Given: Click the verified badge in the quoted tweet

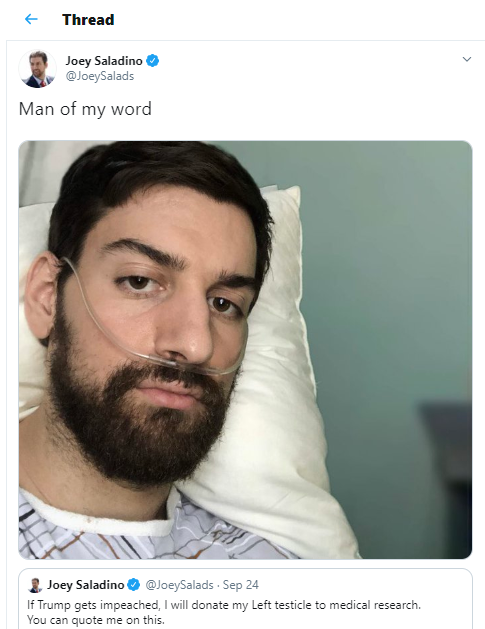Looking at the screenshot, I should [134, 585].
